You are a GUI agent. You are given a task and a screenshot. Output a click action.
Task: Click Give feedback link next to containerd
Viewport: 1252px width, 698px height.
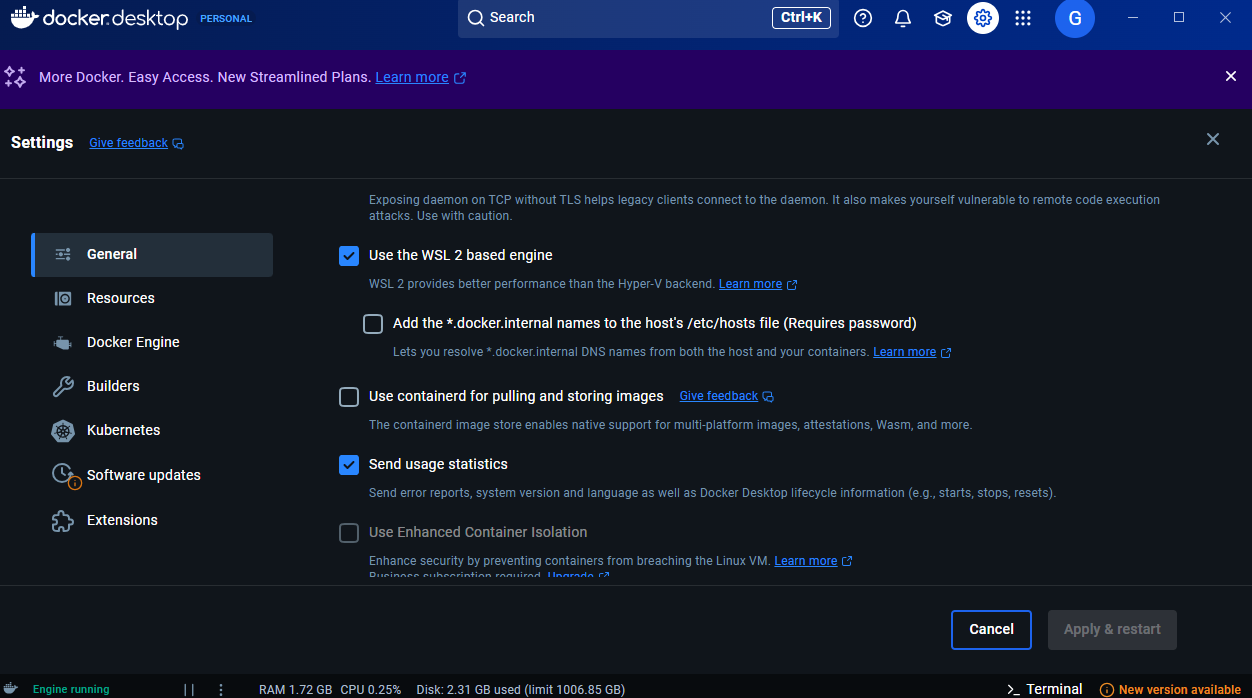[x=718, y=396]
